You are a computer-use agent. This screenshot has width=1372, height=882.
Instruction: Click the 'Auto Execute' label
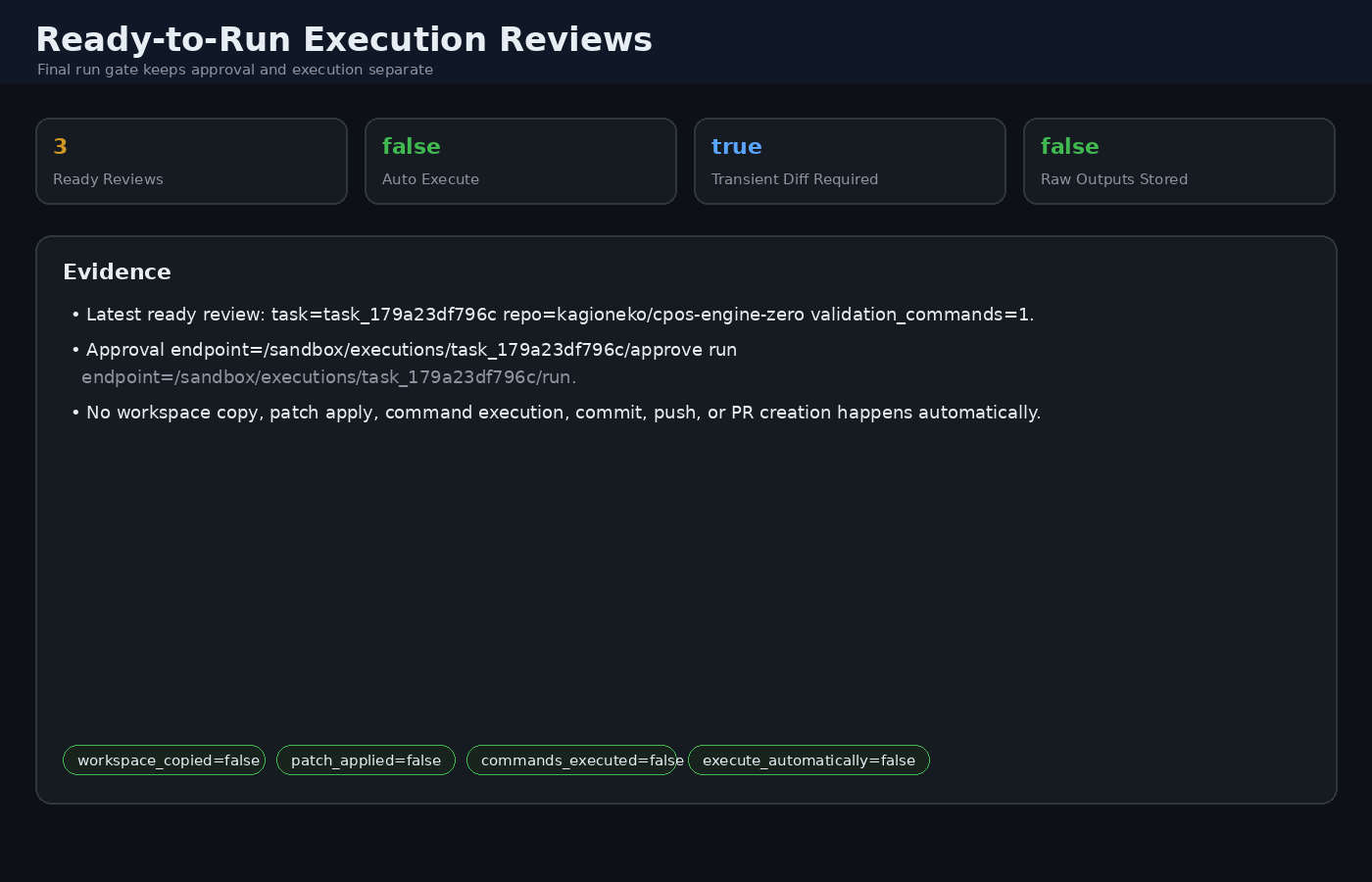pos(430,179)
